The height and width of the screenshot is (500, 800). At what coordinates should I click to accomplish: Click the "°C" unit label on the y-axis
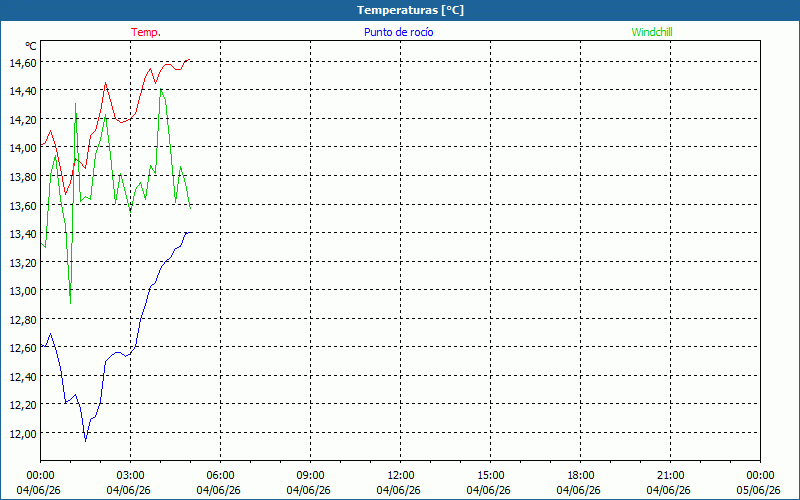(x=31, y=46)
